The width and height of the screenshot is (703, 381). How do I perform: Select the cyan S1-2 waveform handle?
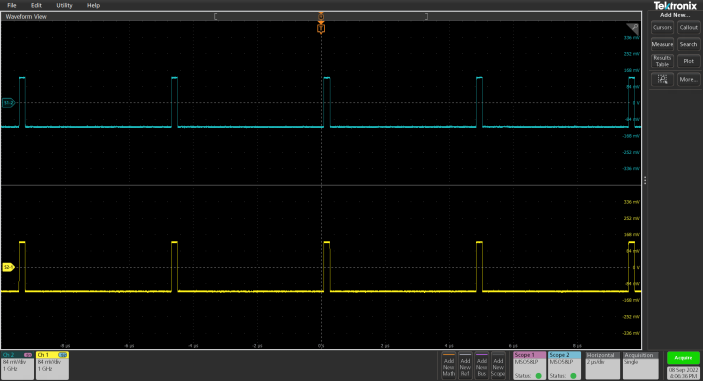click(8, 103)
